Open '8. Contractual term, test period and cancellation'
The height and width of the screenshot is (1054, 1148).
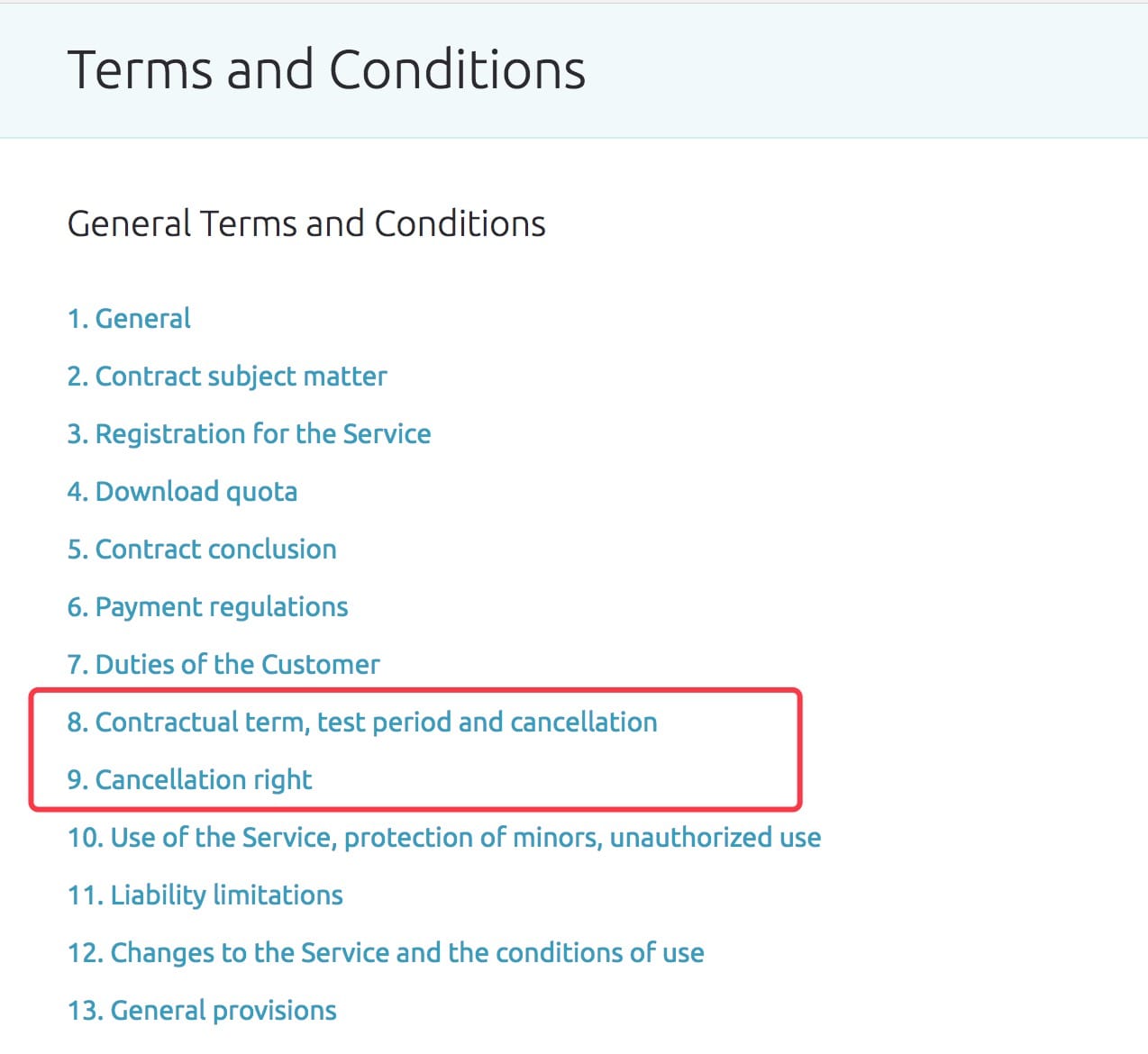pyautogui.click(x=362, y=722)
